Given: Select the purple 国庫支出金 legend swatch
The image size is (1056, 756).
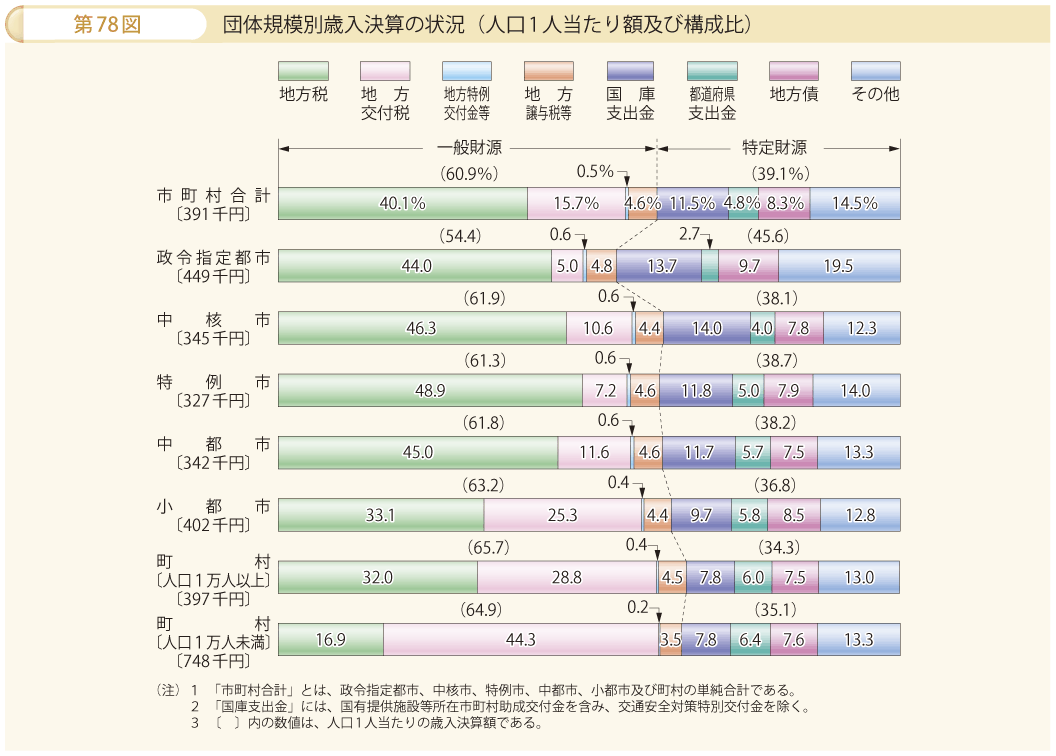Looking at the screenshot, I should click(630, 71).
